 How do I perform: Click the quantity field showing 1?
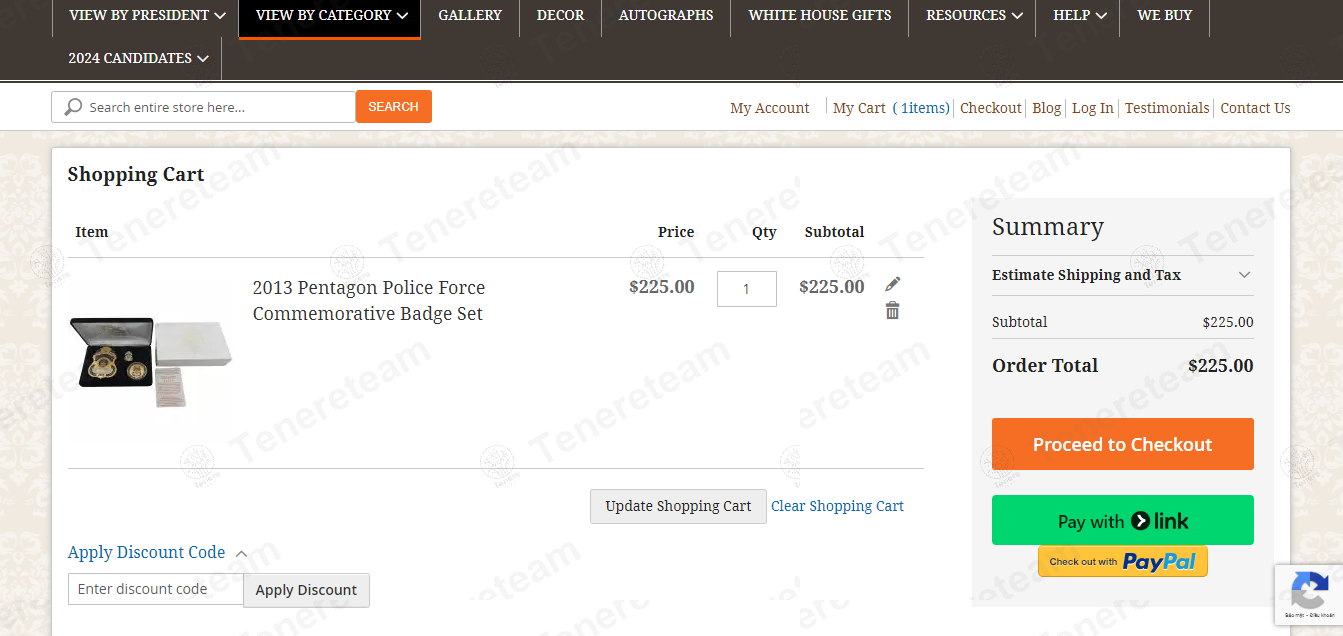[746, 288]
